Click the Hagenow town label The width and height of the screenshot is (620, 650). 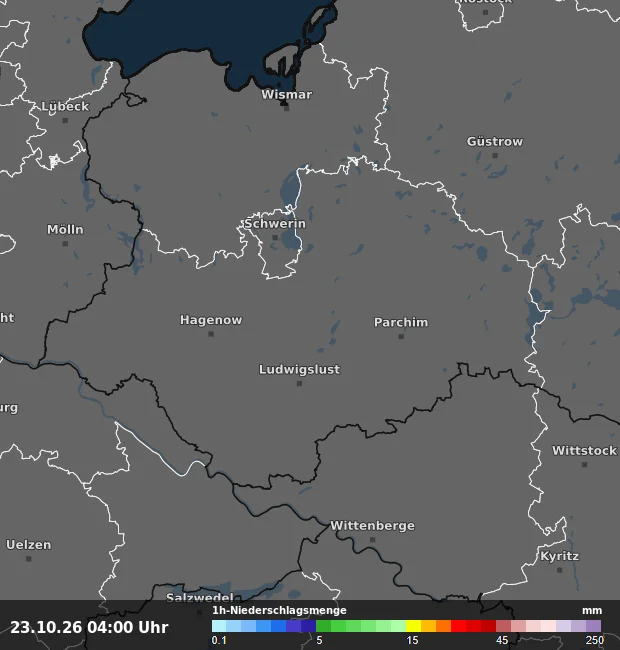click(x=211, y=320)
